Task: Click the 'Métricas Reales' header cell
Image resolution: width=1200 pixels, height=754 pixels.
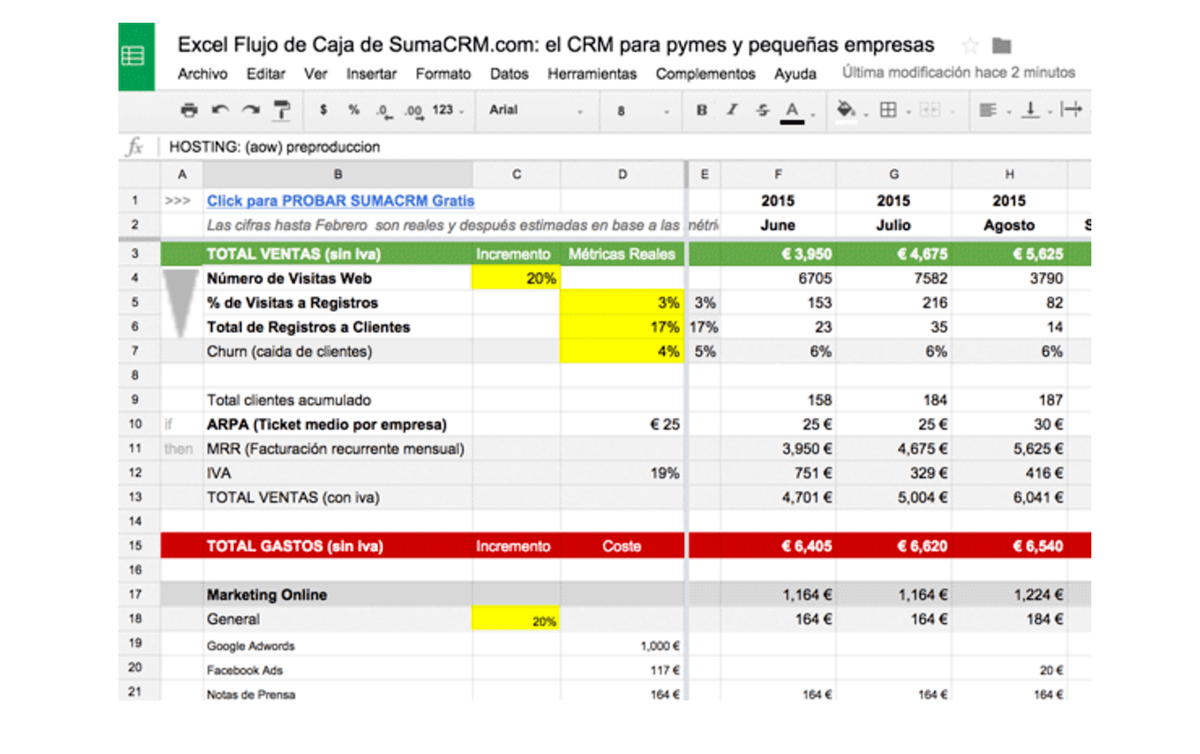Action: point(622,254)
